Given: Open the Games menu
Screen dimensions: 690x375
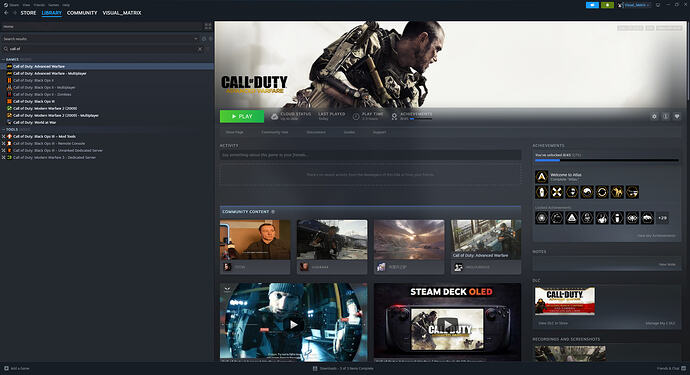Looking at the screenshot, I should (54, 5).
